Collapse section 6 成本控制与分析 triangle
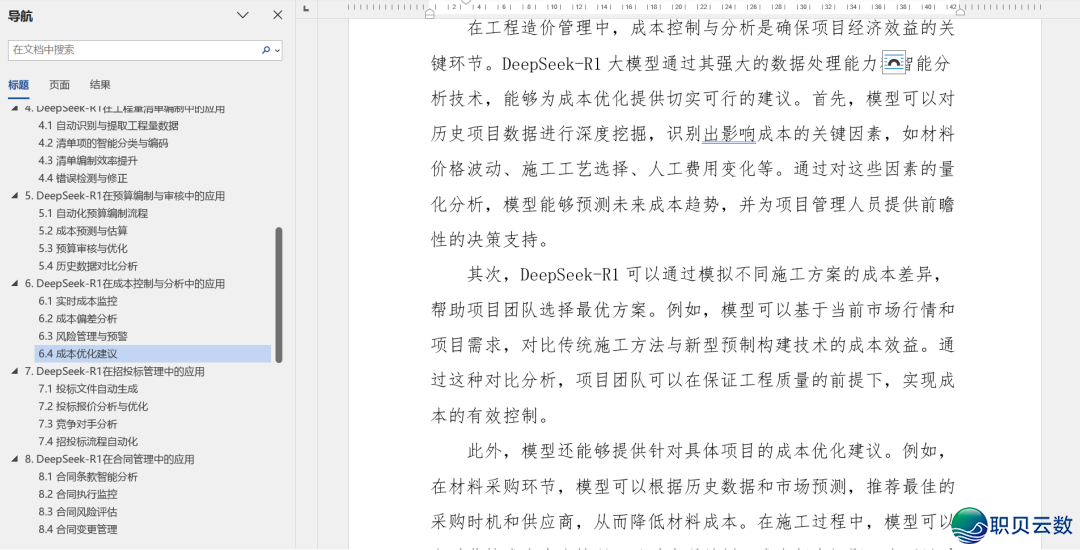Viewport: 1080px width, 550px height. point(15,283)
